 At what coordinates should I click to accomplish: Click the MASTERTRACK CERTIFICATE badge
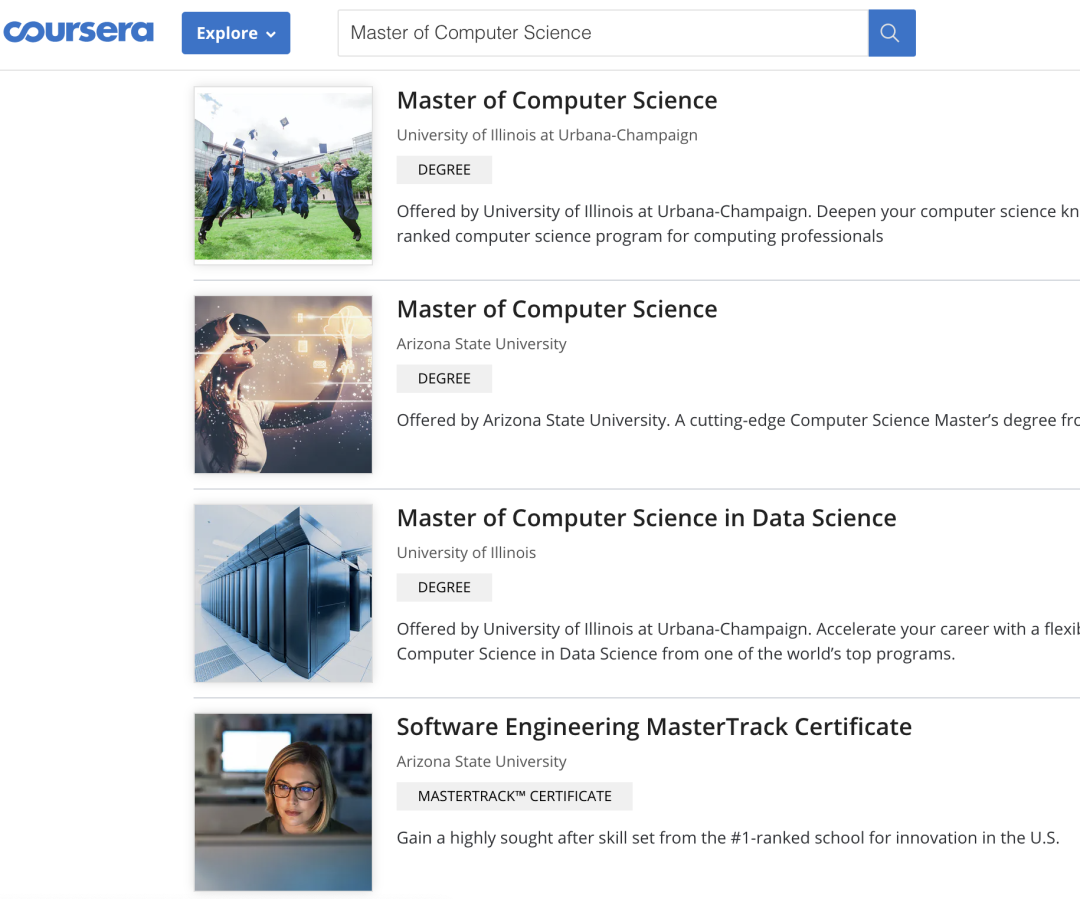[x=514, y=796]
